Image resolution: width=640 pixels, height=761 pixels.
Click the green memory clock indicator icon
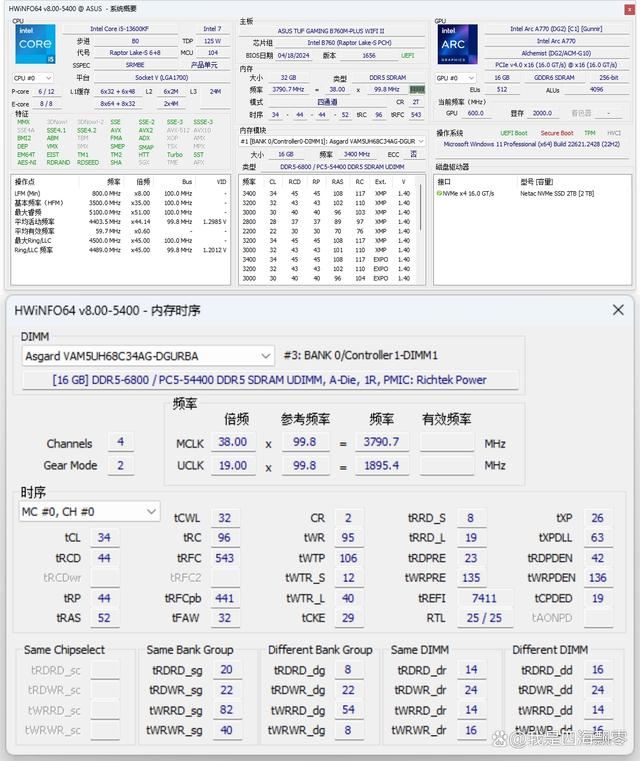point(417,89)
